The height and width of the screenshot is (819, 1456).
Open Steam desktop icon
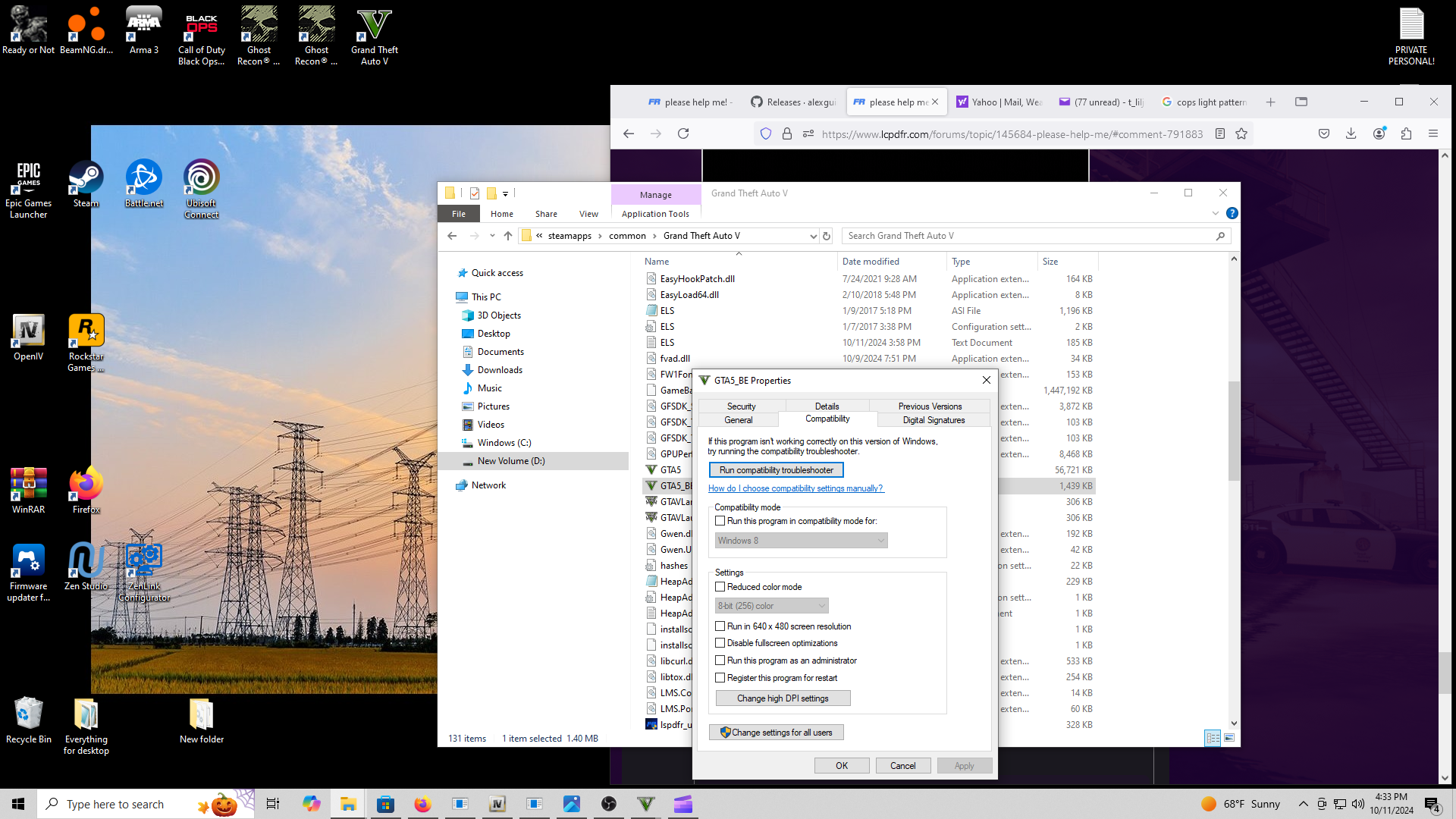(x=86, y=183)
